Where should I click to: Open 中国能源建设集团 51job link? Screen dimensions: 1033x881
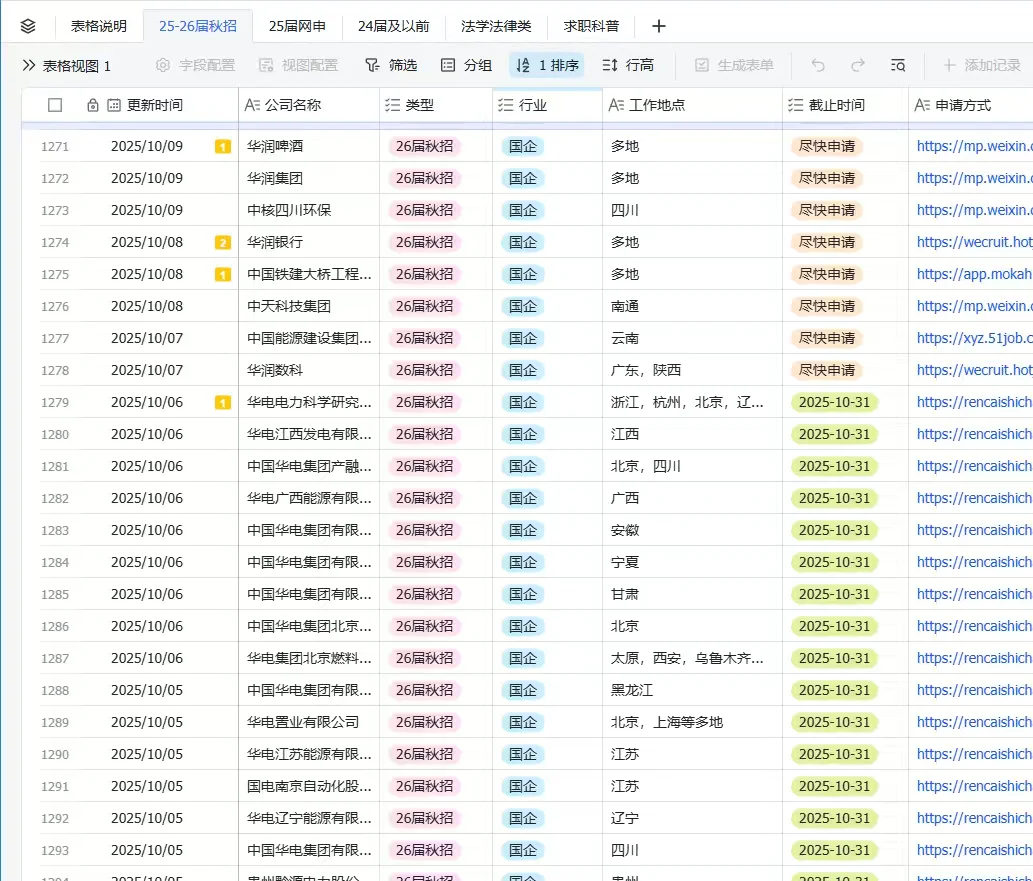click(974, 338)
